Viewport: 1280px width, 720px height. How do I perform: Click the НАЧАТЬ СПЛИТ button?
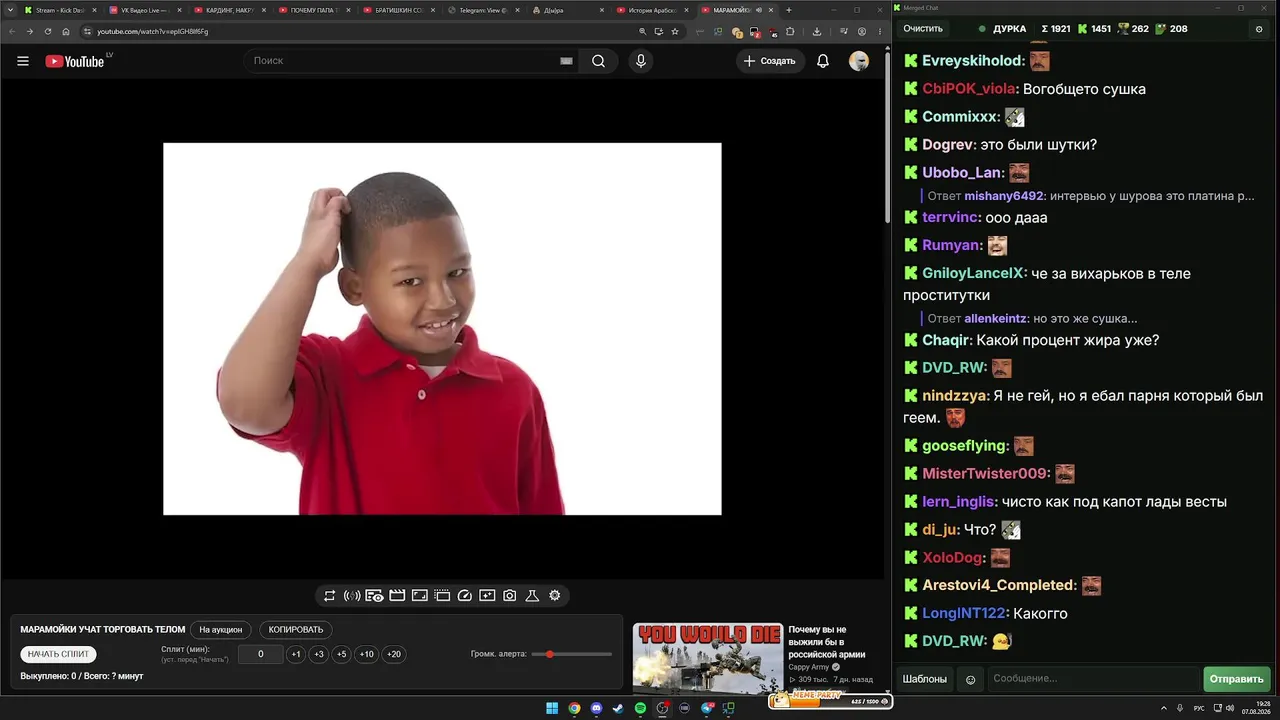[x=59, y=654]
